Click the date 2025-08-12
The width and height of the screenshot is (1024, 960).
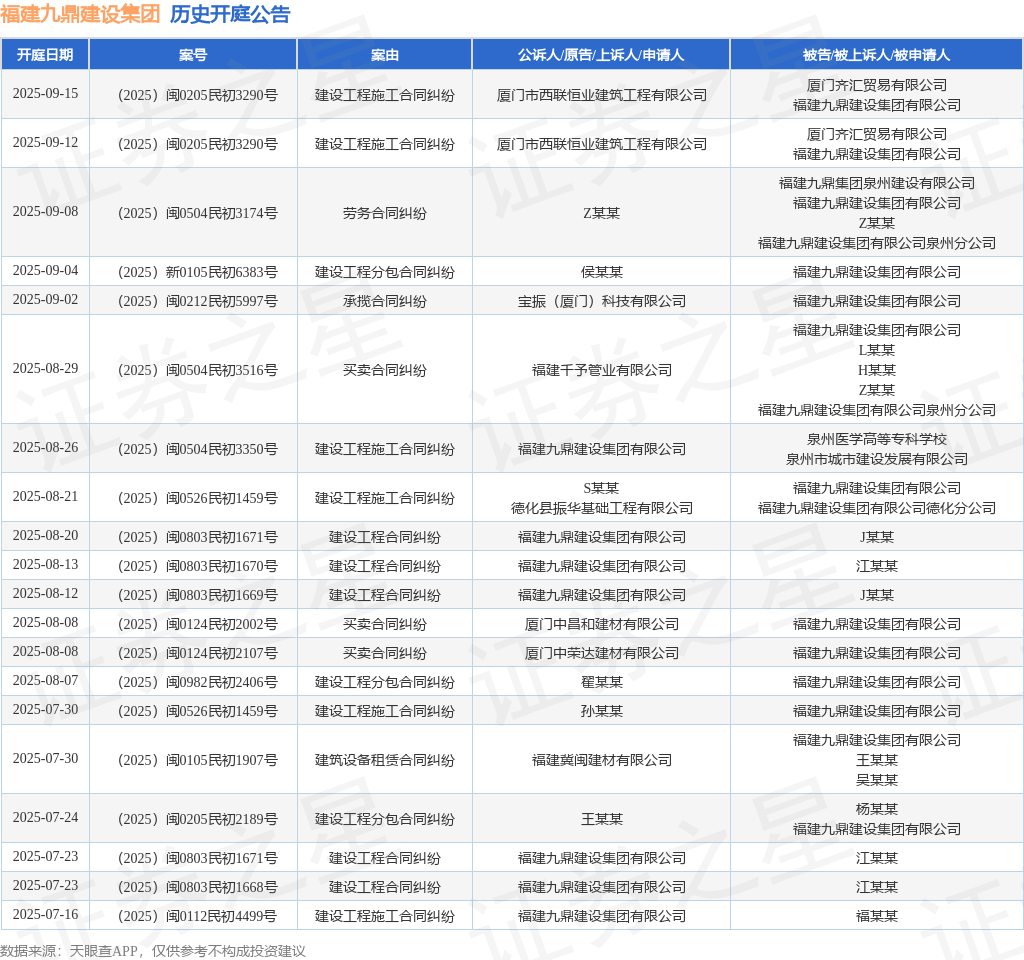coord(45,594)
